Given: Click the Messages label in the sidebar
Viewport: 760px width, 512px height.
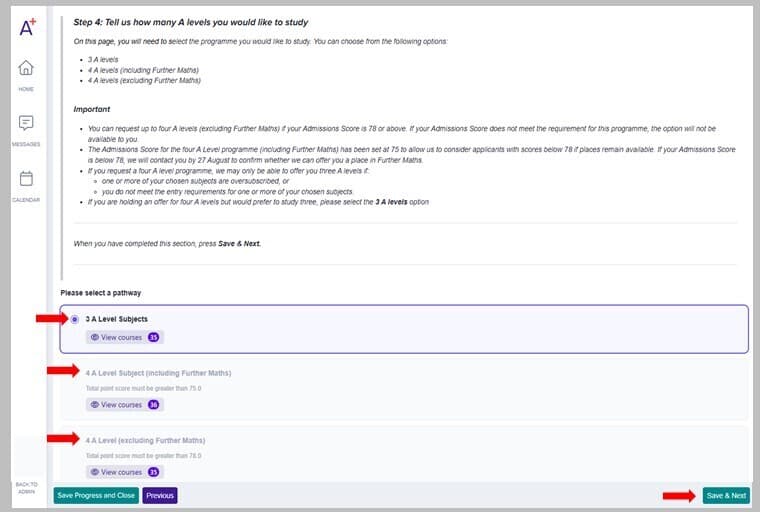Looking at the screenshot, I should (x=26, y=144).
